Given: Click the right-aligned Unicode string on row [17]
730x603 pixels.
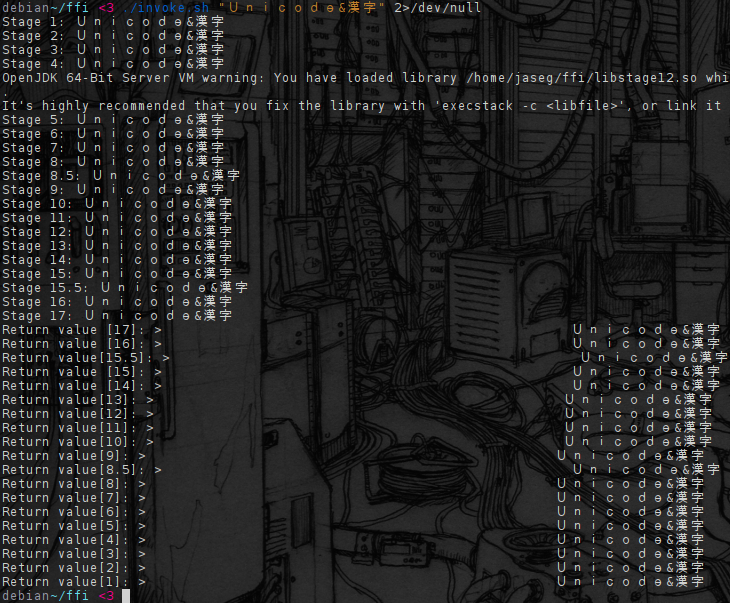Looking at the screenshot, I should [646, 330].
